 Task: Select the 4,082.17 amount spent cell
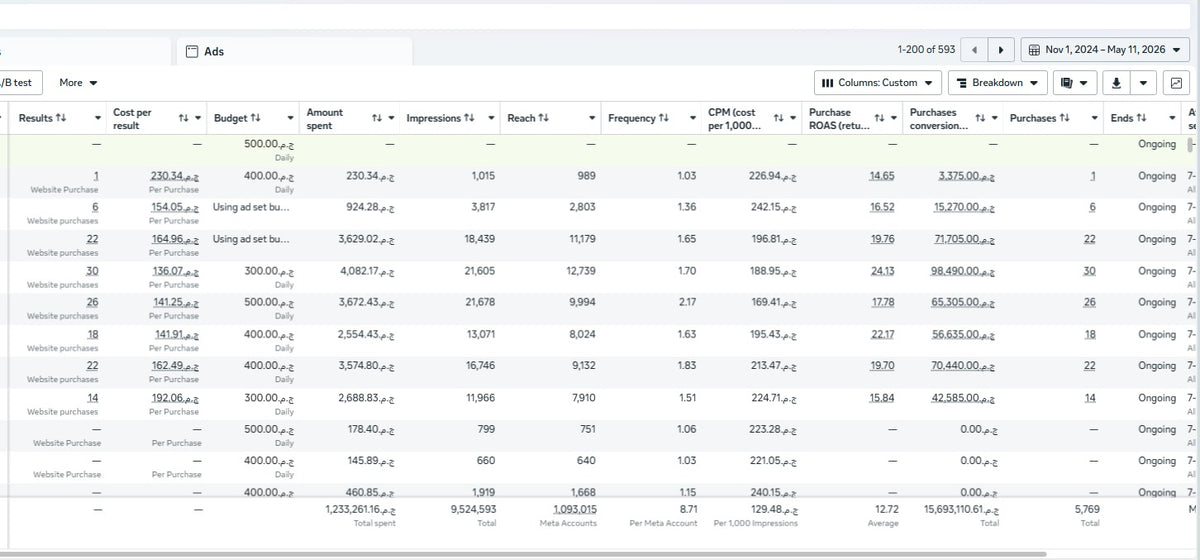click(x=369, y=271)
